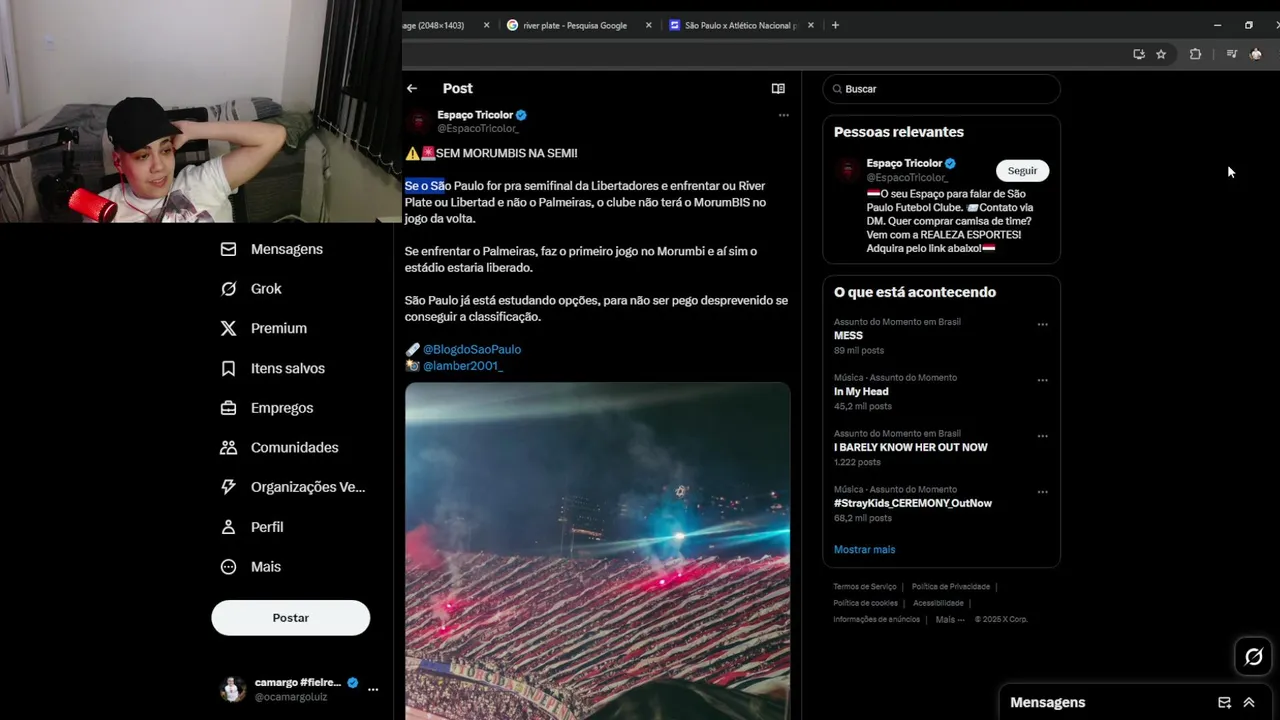Open Comunidades from the sidebar
Screen dimensions: 1280x720
click(x=279, y=447)
